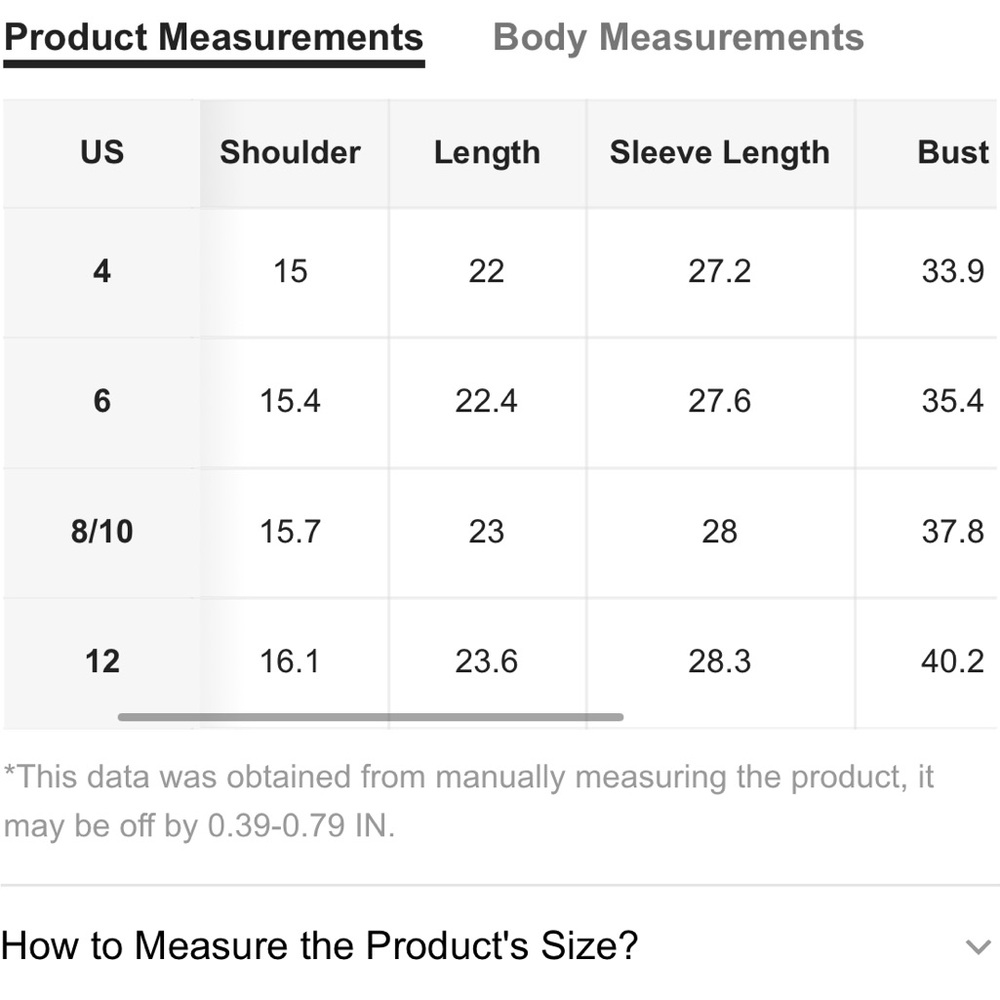Click the Sleeve Length column header
Image resolution: width=1000 pixels, height=1000 pixels.
coord(719,153)
